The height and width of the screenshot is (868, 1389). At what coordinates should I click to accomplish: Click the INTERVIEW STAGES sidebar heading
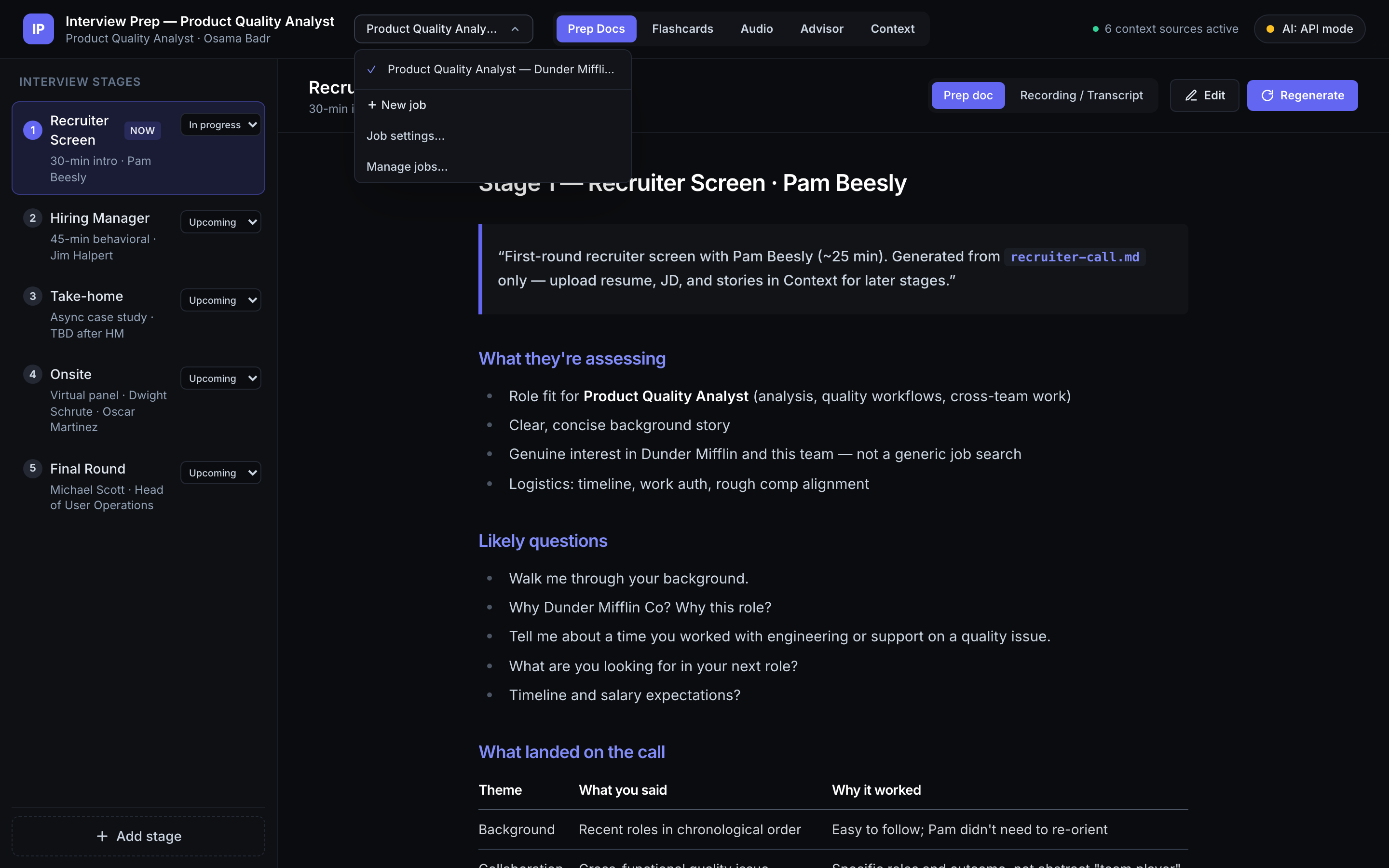click(80, 81)
